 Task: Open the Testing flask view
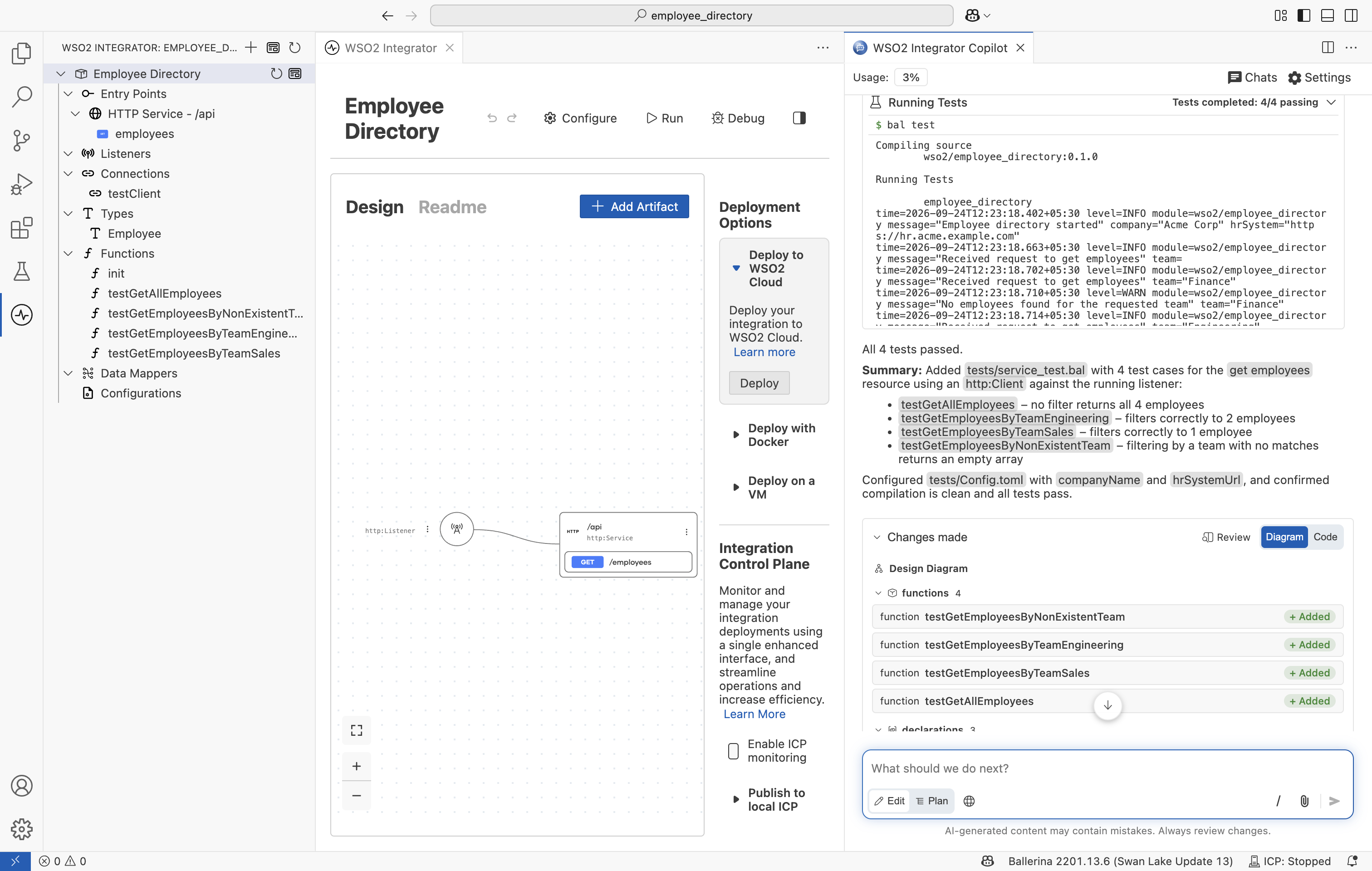coord(22,271)
